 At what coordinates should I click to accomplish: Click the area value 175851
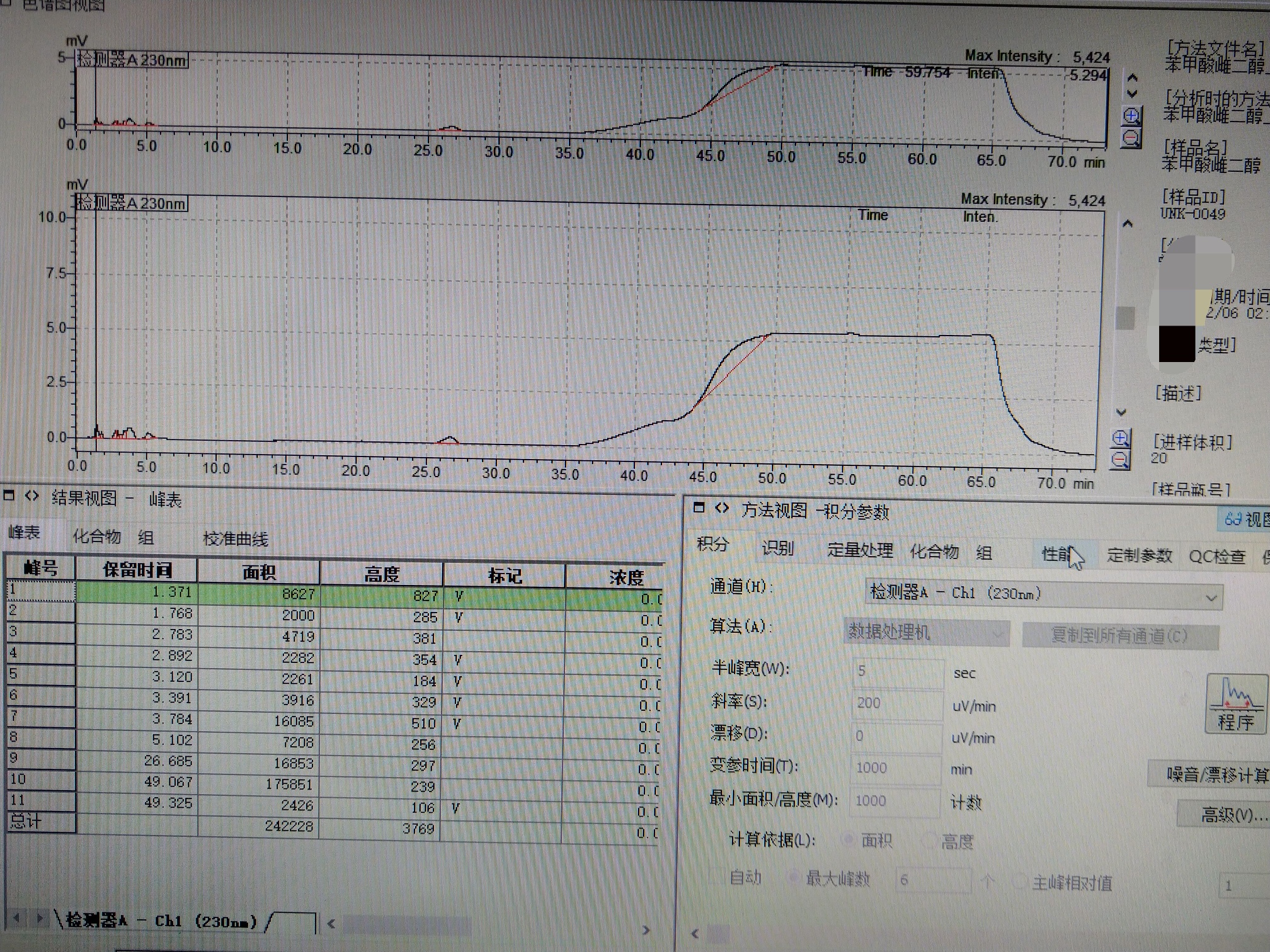289,785
